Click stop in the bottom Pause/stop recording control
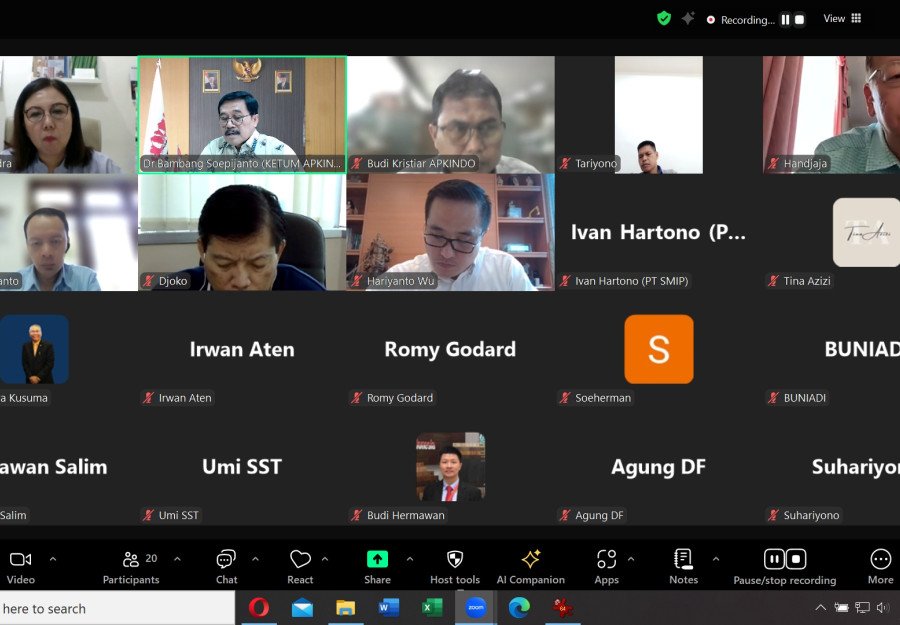The width and height of the screenshot is (900, 625). [x=796, y=558]
